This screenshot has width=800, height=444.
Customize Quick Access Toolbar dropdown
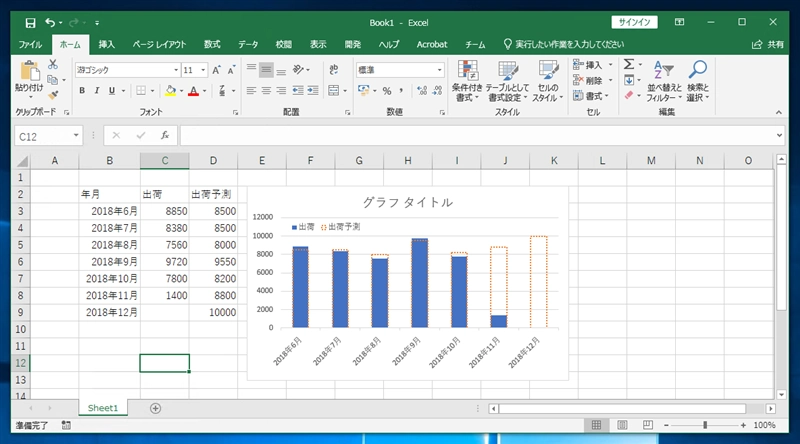(x=97, y=23)
